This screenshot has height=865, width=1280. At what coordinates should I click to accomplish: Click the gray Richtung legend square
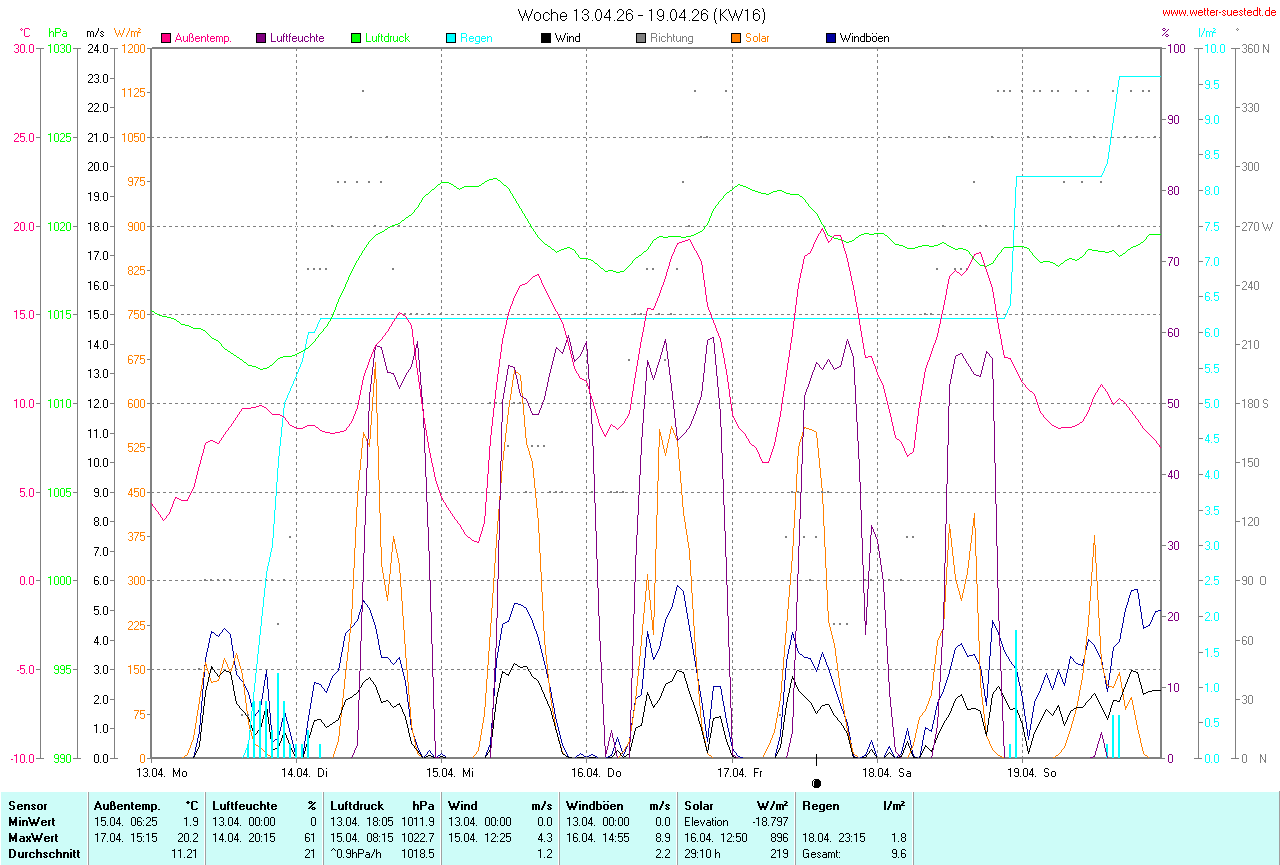pyautogui.click(x=641, y=39)
